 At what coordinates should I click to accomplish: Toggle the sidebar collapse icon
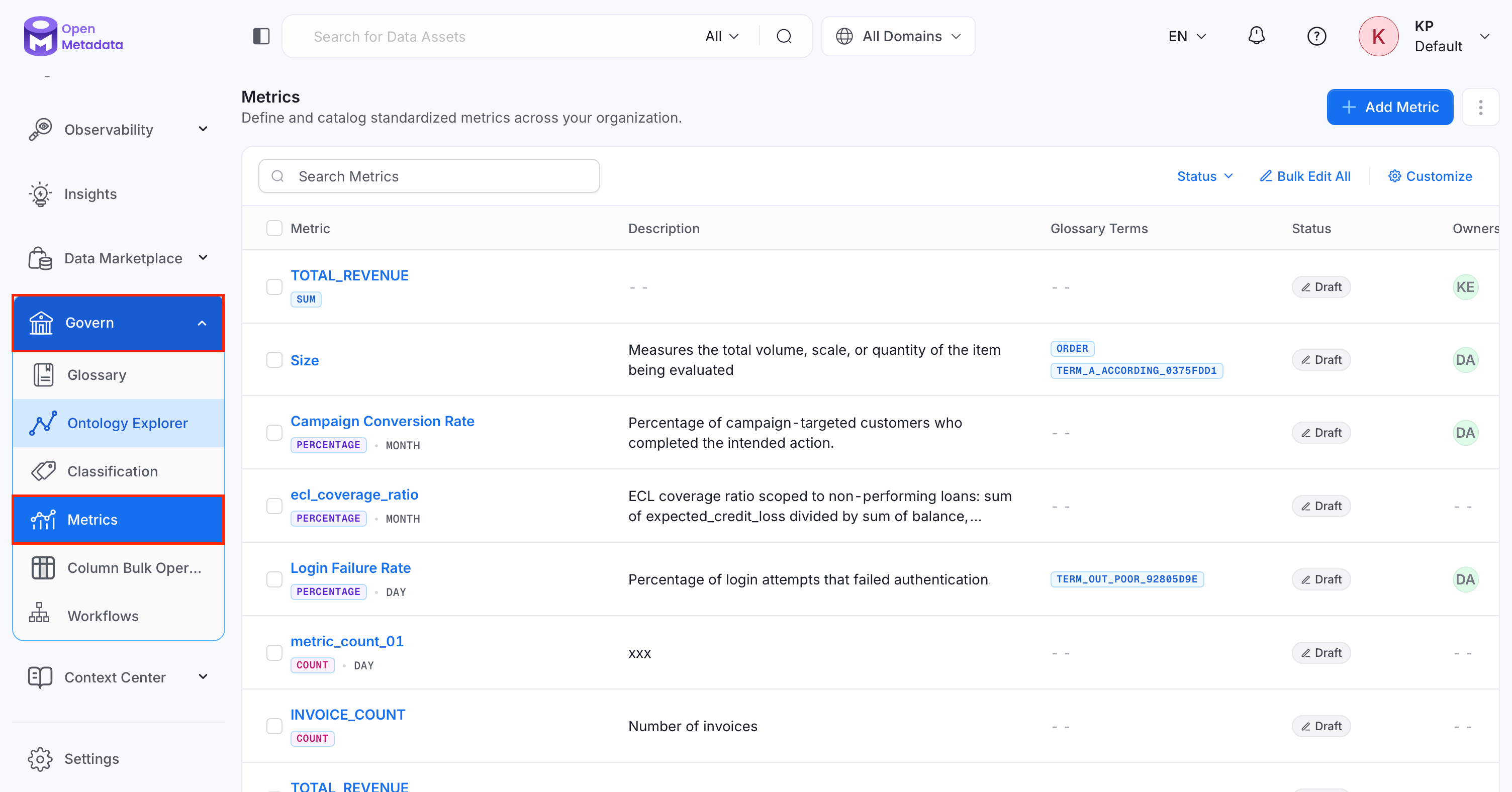click(x=261, y=36)
